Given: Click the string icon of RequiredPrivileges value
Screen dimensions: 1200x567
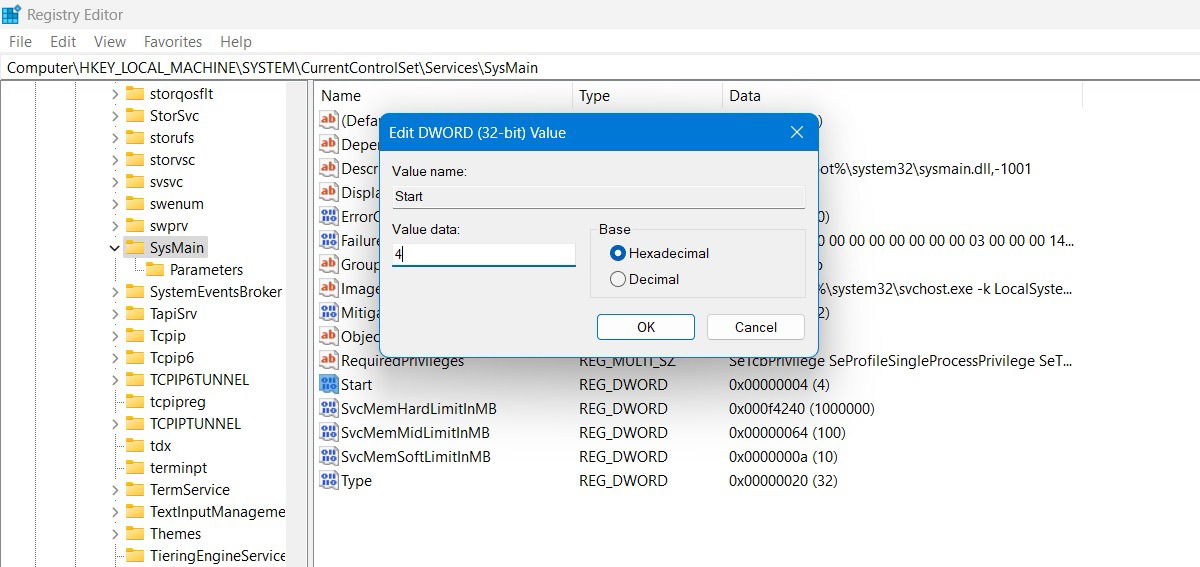Looking at the screenshot, I should (x=328, y=360).
